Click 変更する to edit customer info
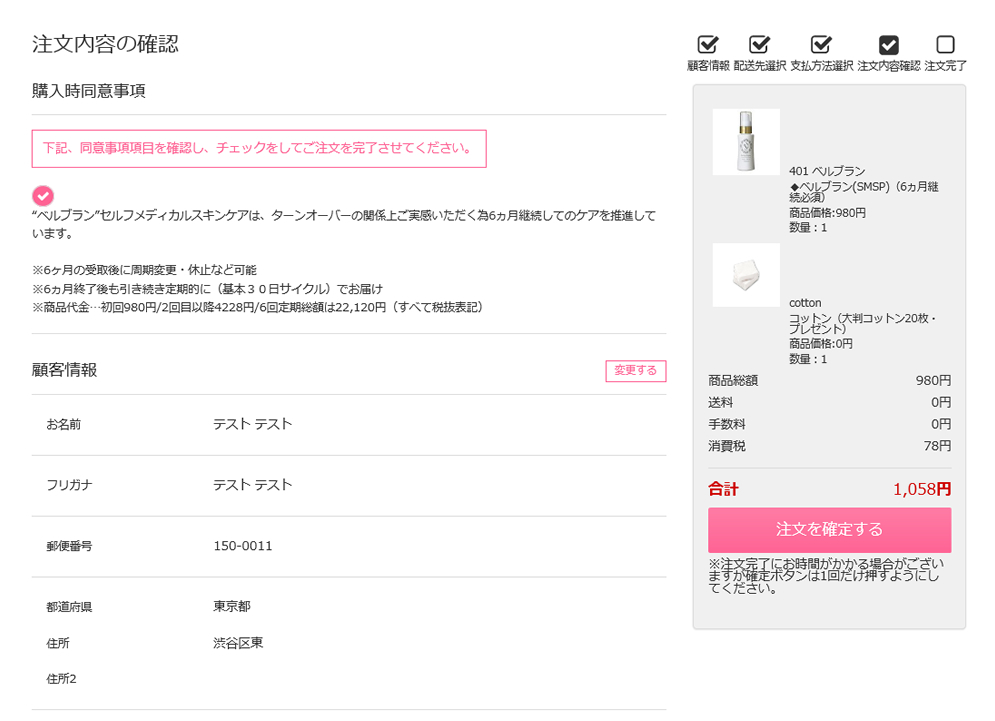Screen dimensions: 995x721 636,371
